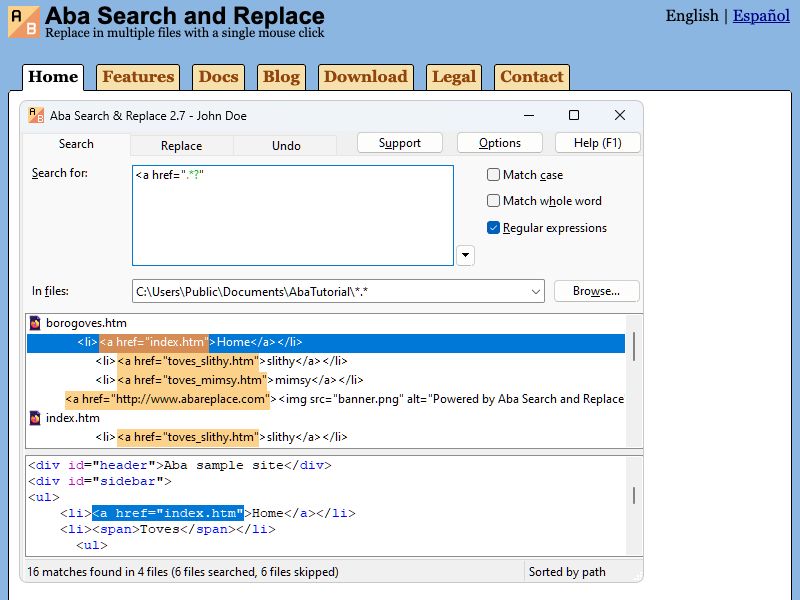Switch to the Replace tab
Screen dimensions: 800x600
181,145
